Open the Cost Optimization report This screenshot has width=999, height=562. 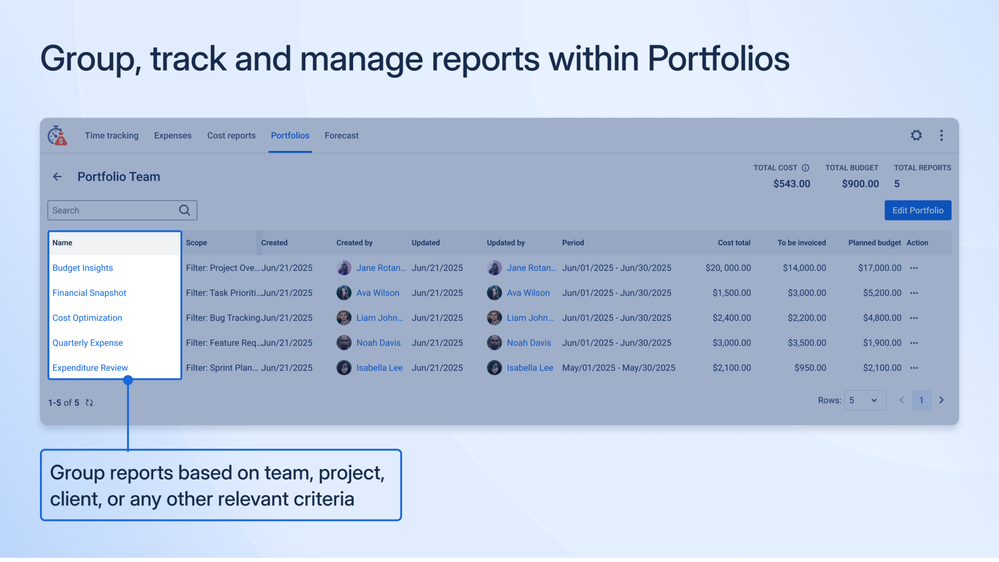point(87,318)
